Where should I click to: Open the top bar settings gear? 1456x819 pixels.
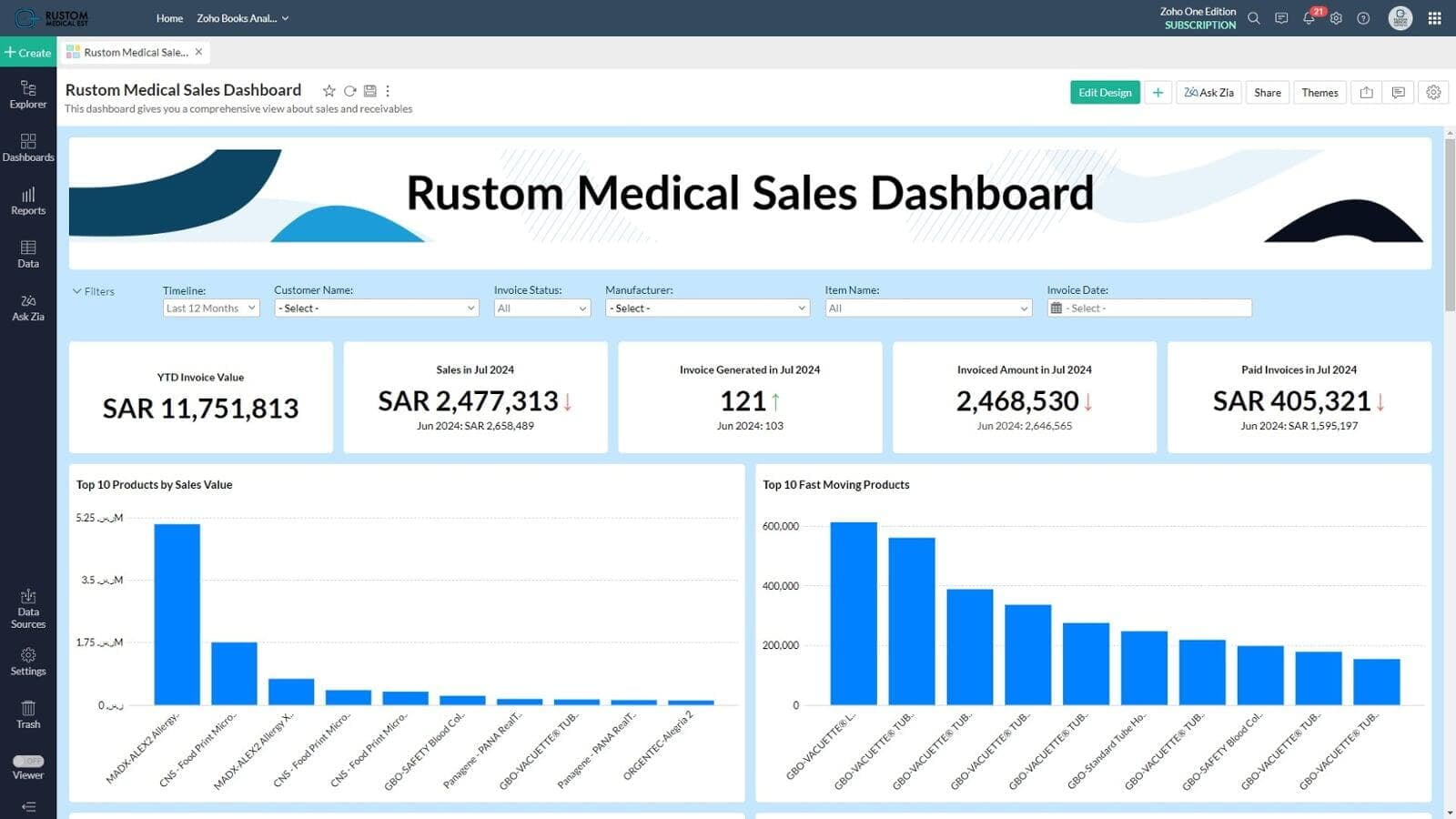1336,18
